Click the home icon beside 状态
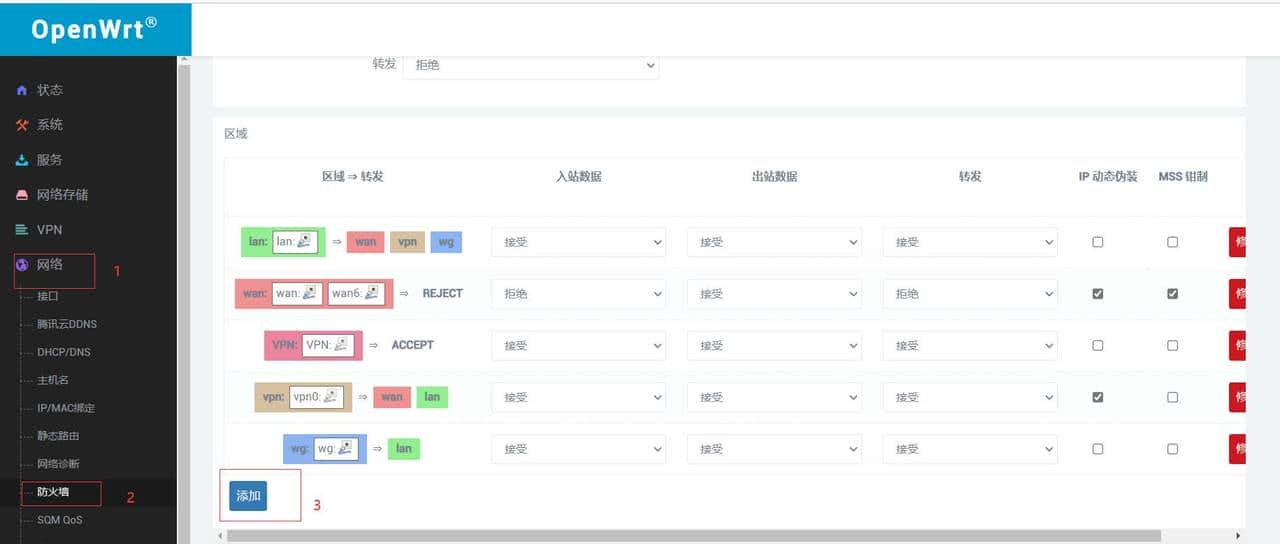This screenshot has height=544, width=1280. pyautogui.click(x=22, y=90)
